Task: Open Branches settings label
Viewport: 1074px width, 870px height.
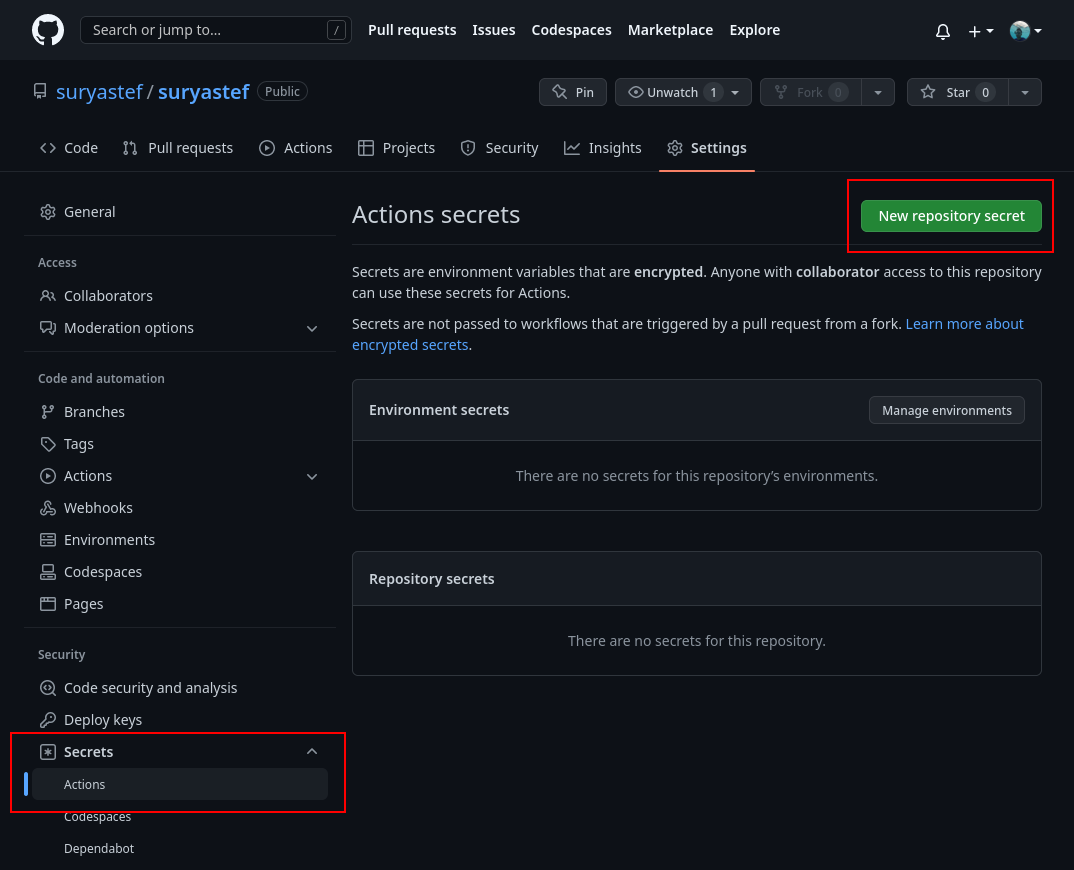Action: click(95, 412)
